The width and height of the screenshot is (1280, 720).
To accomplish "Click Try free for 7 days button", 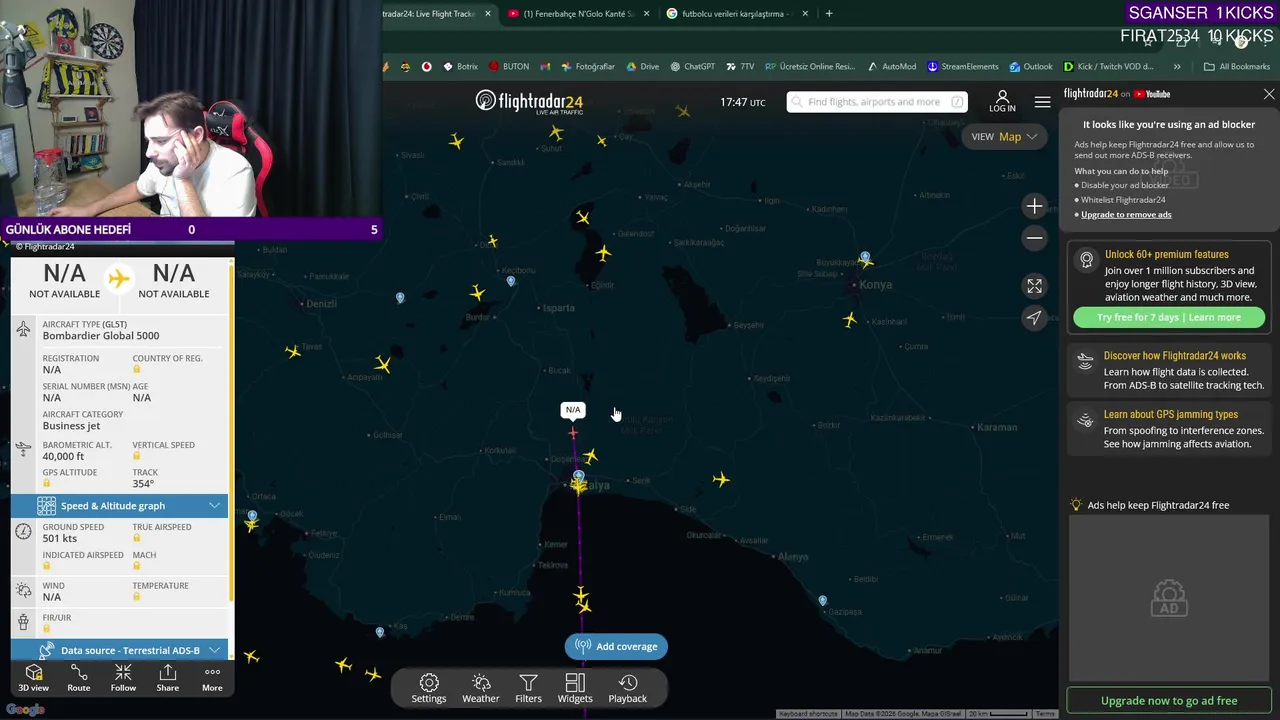I will click(x=1168, y=317).
